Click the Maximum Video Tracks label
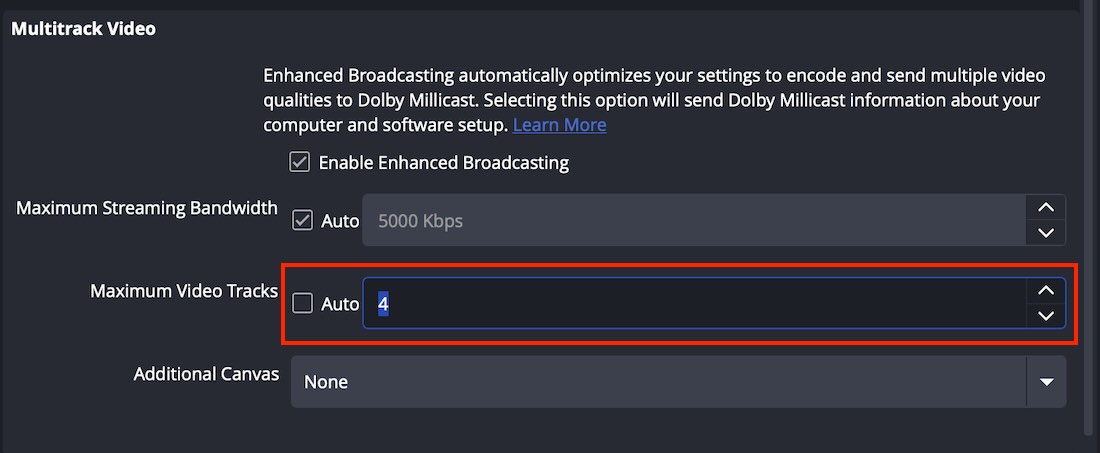This screenshot has width=1100, height=453. (184, 291)
